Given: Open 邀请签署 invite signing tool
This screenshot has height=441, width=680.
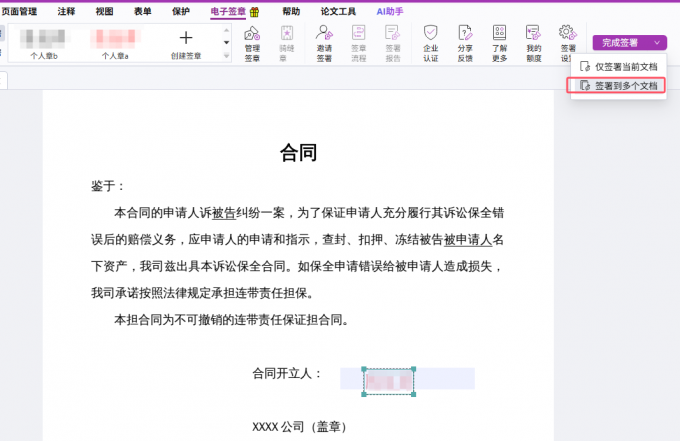Looking at the screenshot, I should click(x=324, y=43).
